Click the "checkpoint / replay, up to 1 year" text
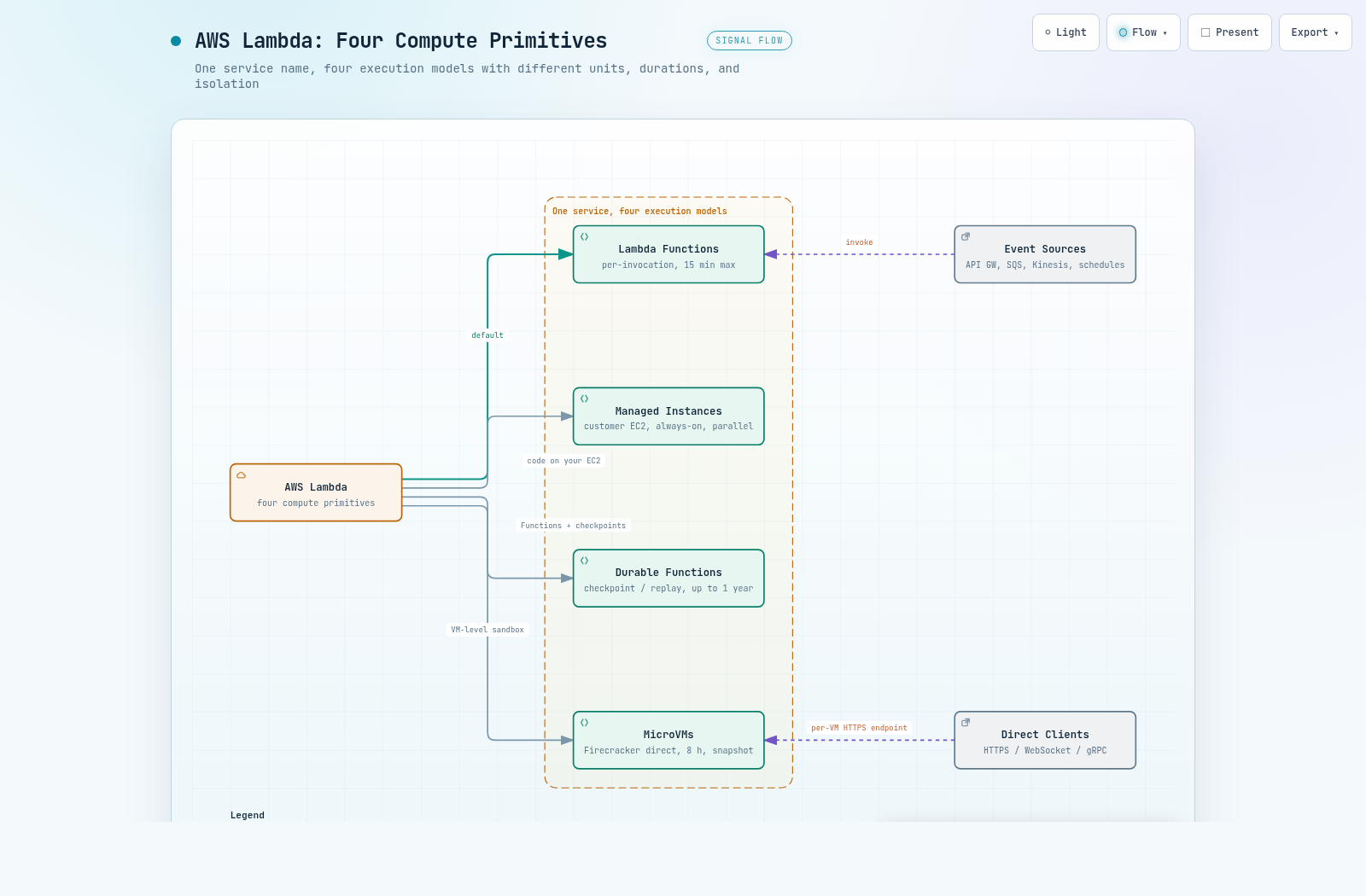1366x896 pixels. coord(668,589)
